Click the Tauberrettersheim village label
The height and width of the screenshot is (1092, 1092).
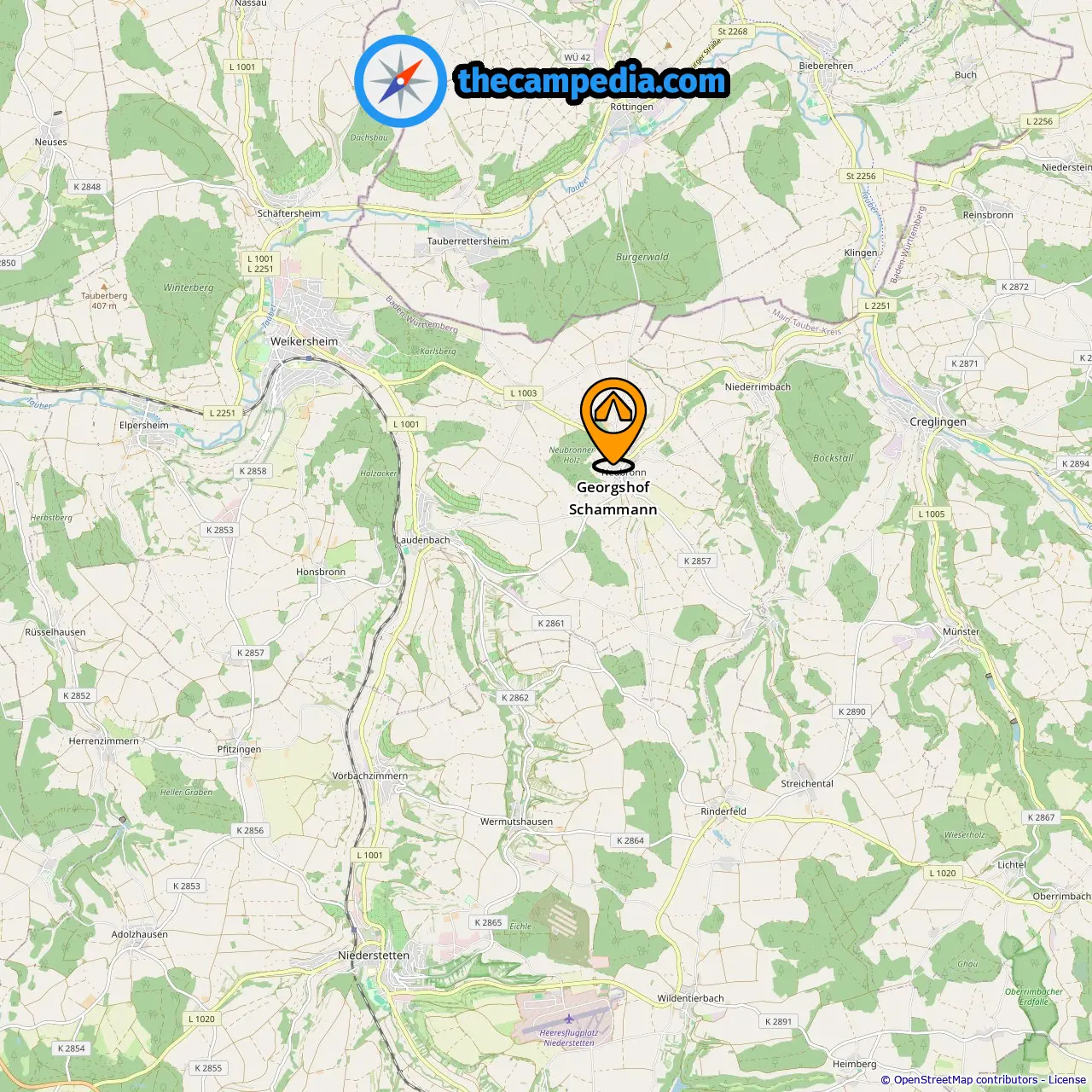(468, 241)
